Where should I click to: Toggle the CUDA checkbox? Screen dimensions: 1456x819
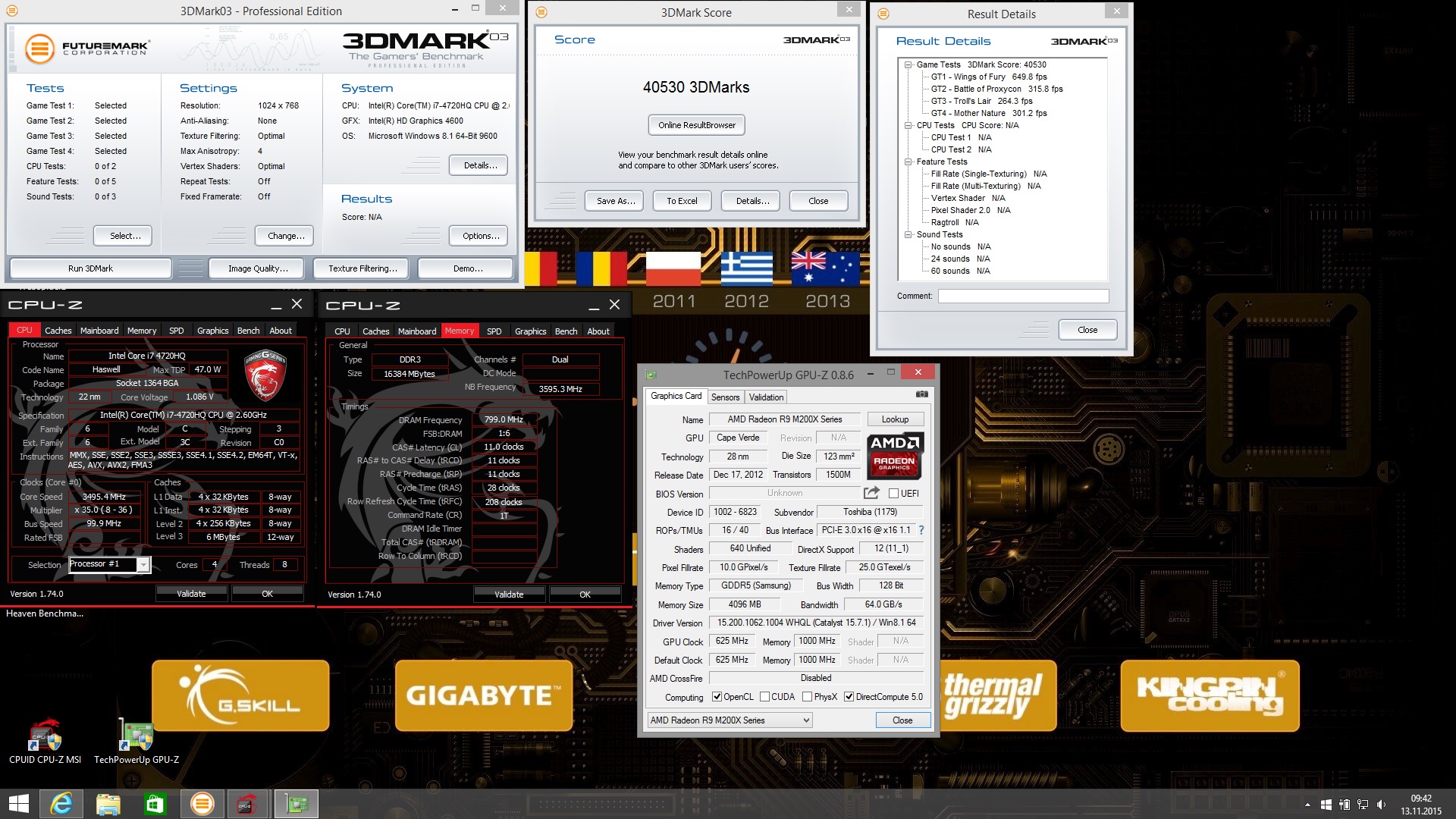pos(764,697)
